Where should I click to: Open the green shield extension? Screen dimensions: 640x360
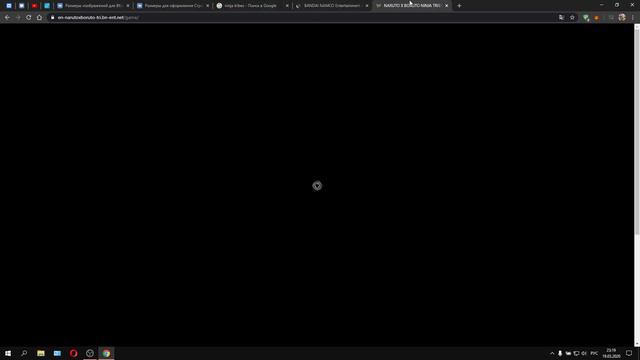586,18
